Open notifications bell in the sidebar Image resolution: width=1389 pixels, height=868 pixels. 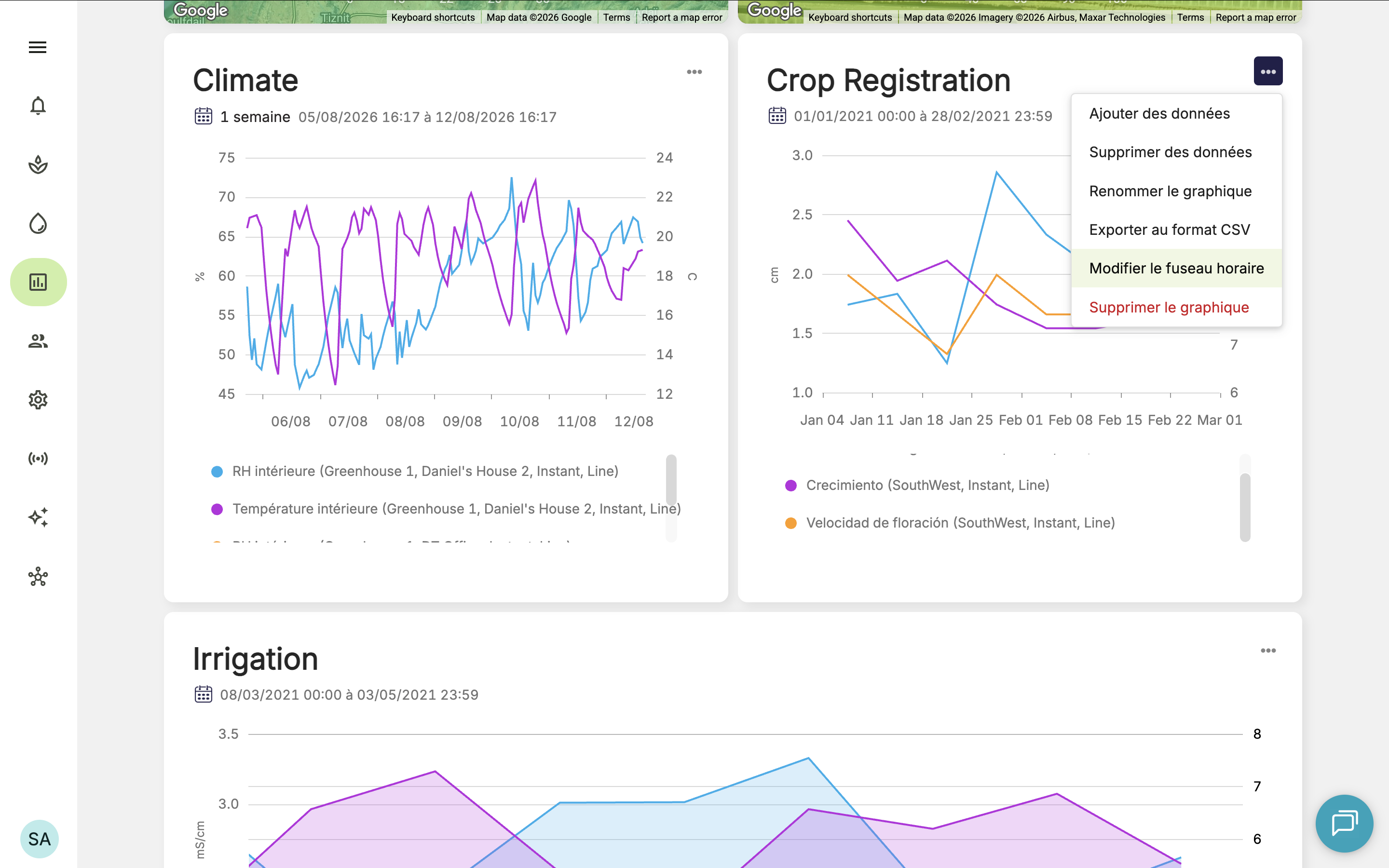(x=38, y=106)
